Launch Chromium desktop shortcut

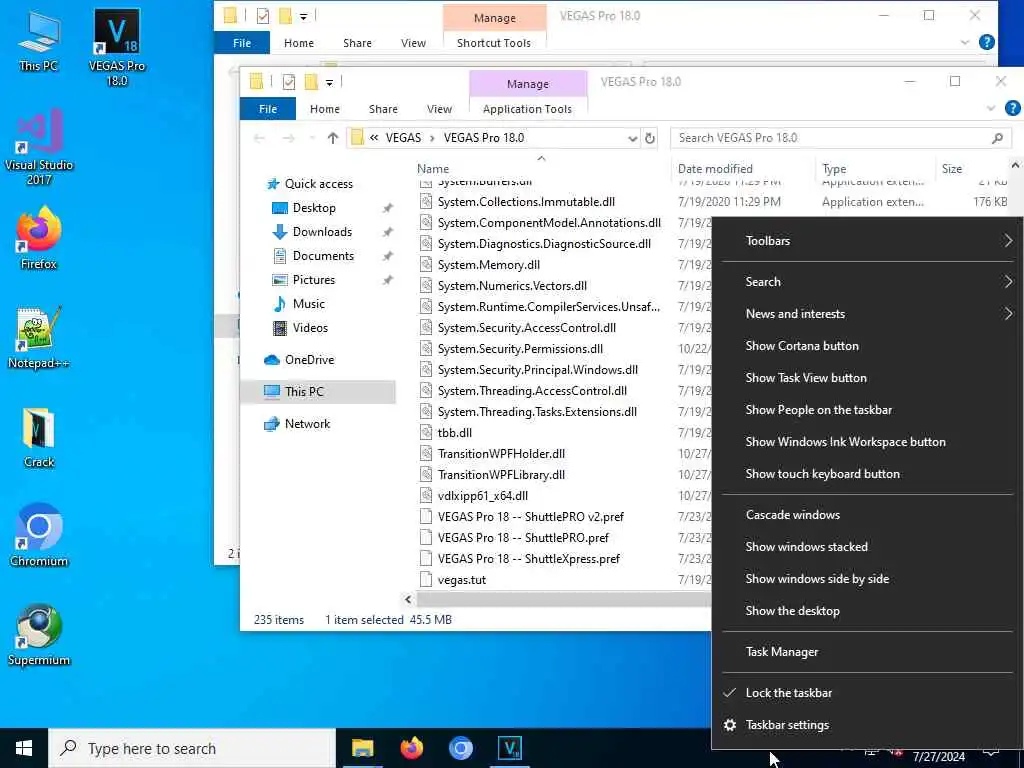point(39,536)
